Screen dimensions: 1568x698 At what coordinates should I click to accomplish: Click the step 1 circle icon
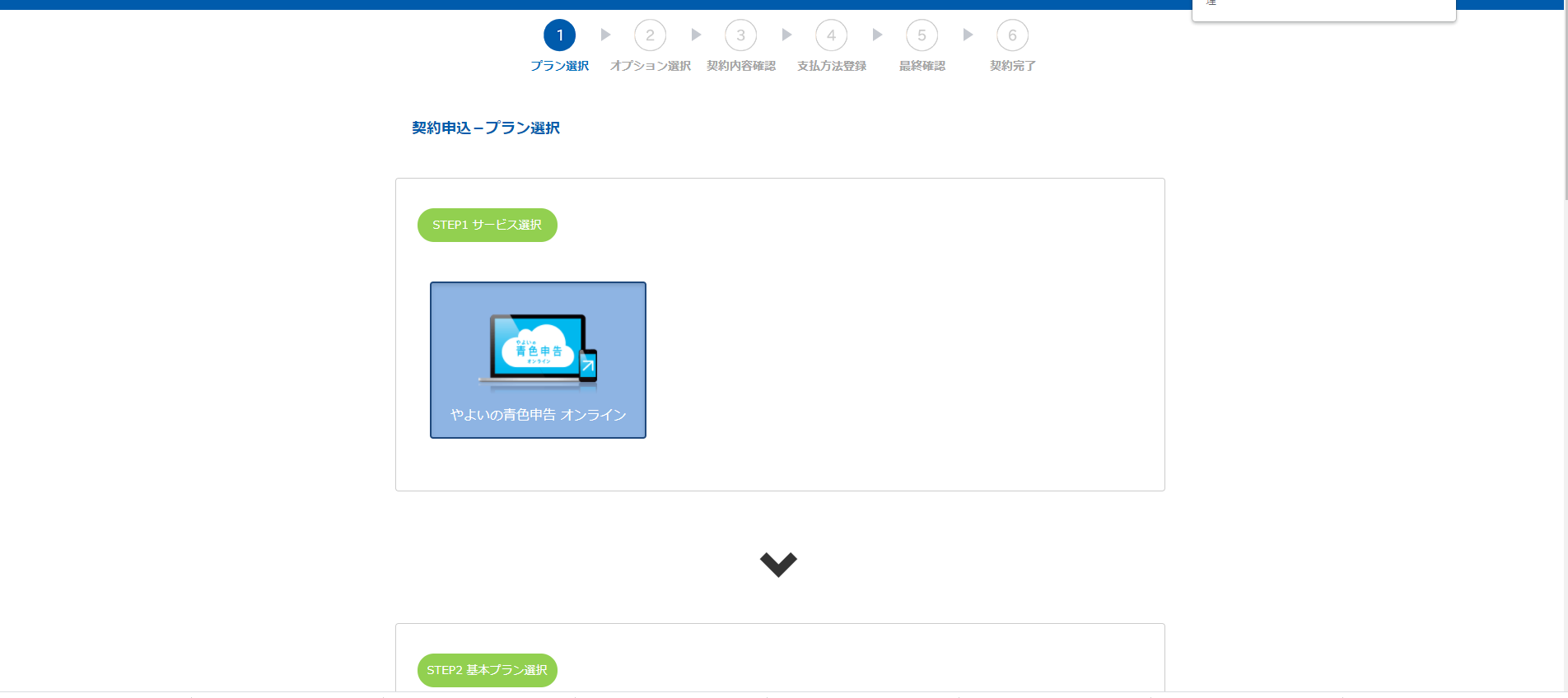point(560,35)
